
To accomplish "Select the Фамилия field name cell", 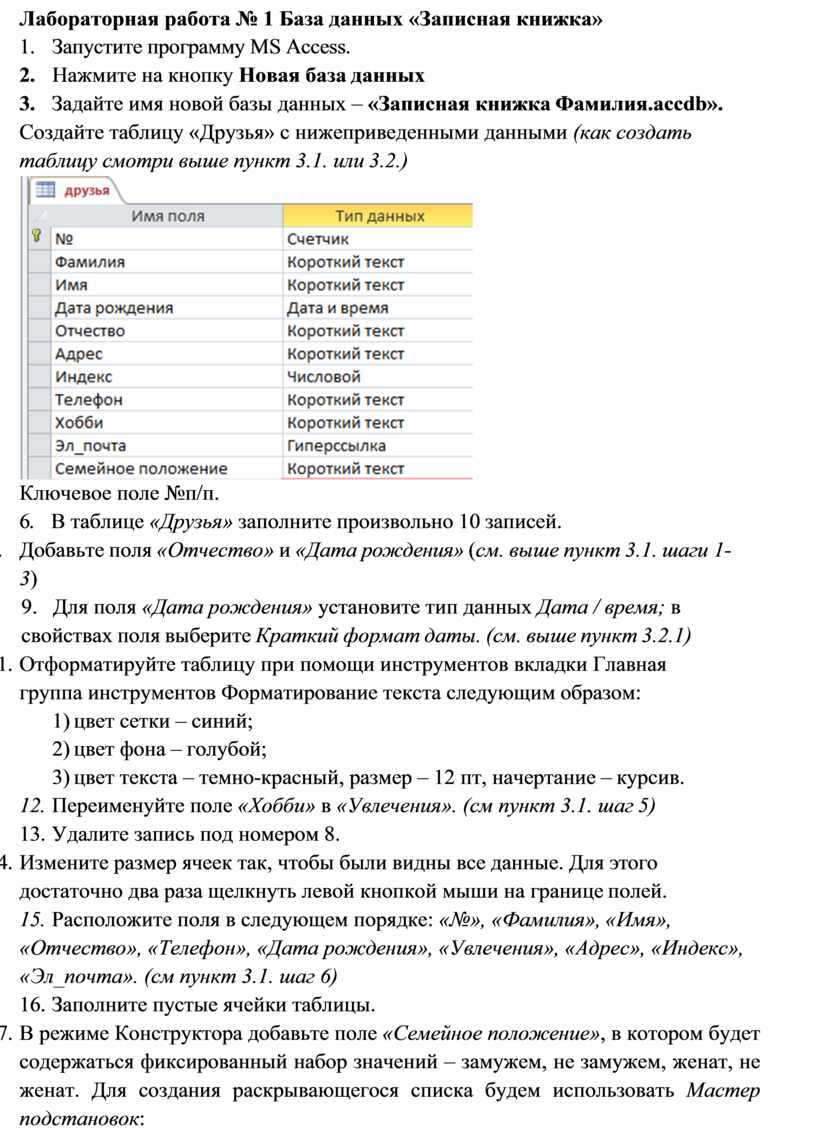I will tap(167, 262).
